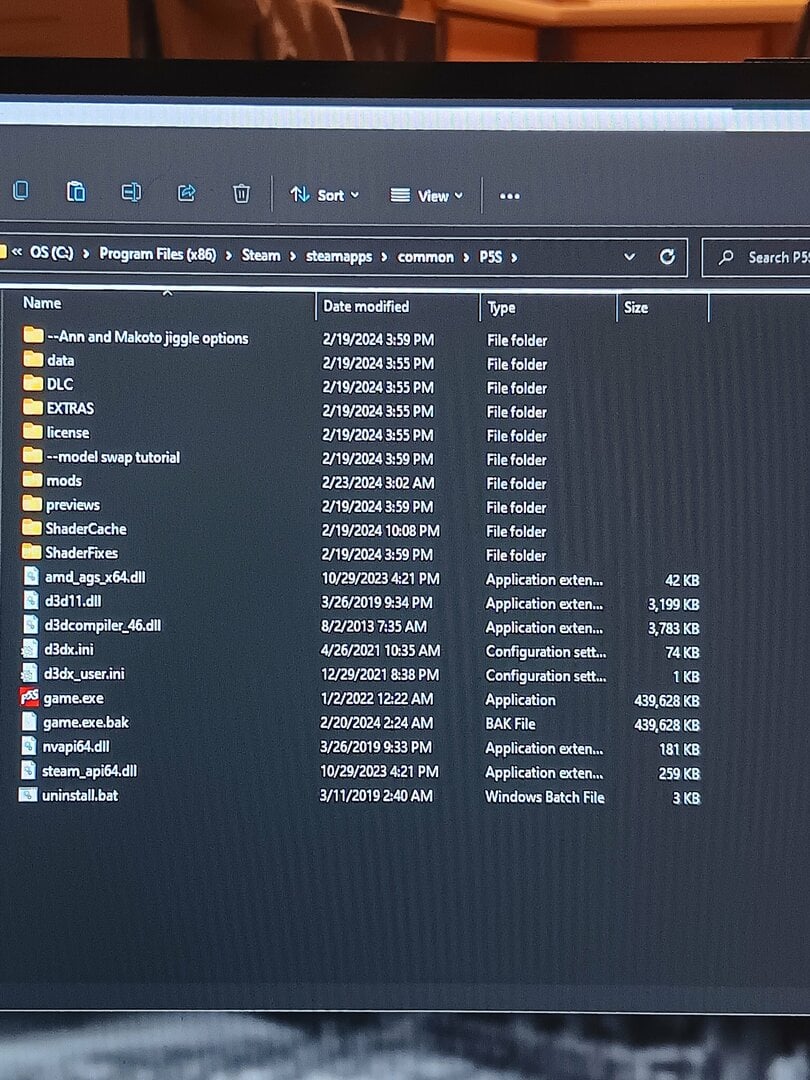Select the previews folder icon

pos(32,503)
